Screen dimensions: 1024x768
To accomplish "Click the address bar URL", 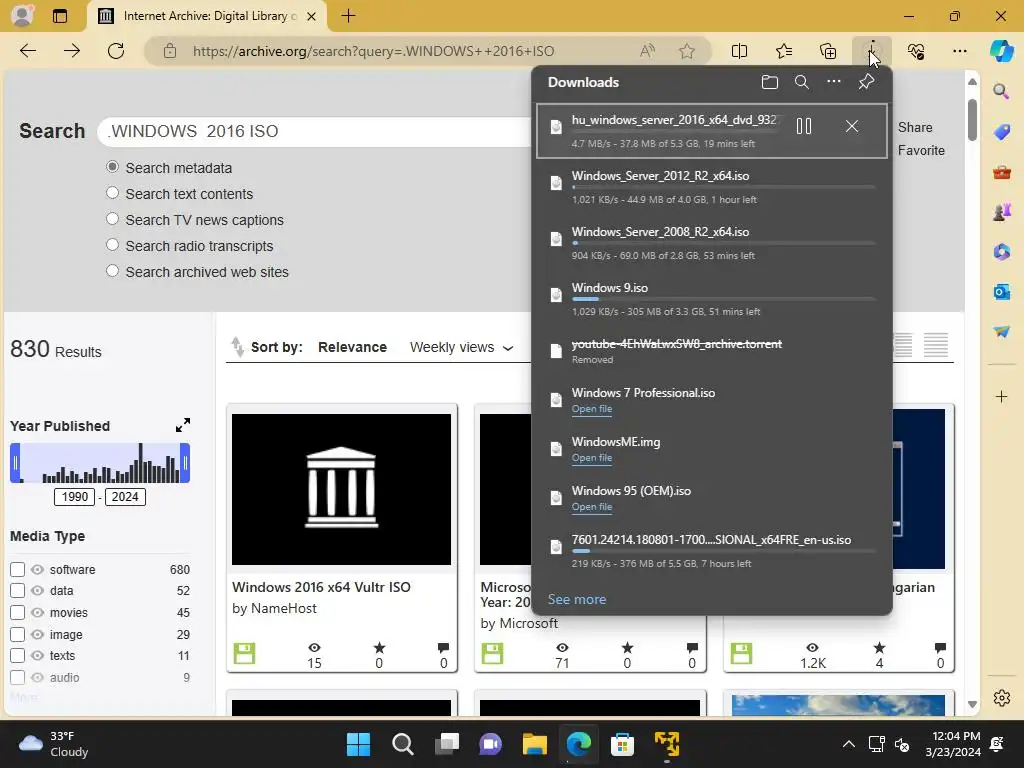I will click(x=374, y=51).
